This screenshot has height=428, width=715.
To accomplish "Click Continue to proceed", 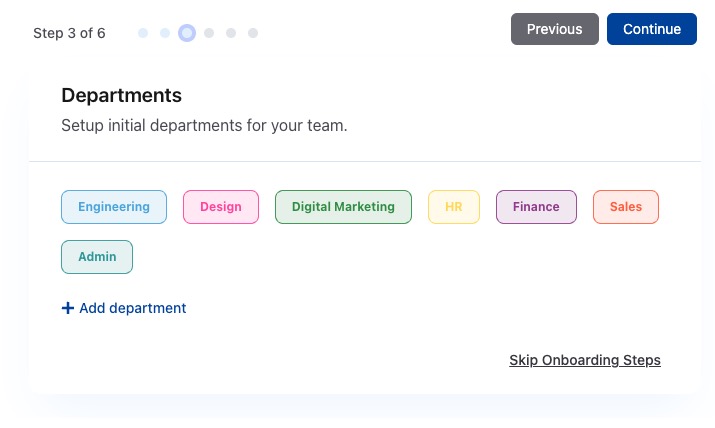I will coord(651,29).
